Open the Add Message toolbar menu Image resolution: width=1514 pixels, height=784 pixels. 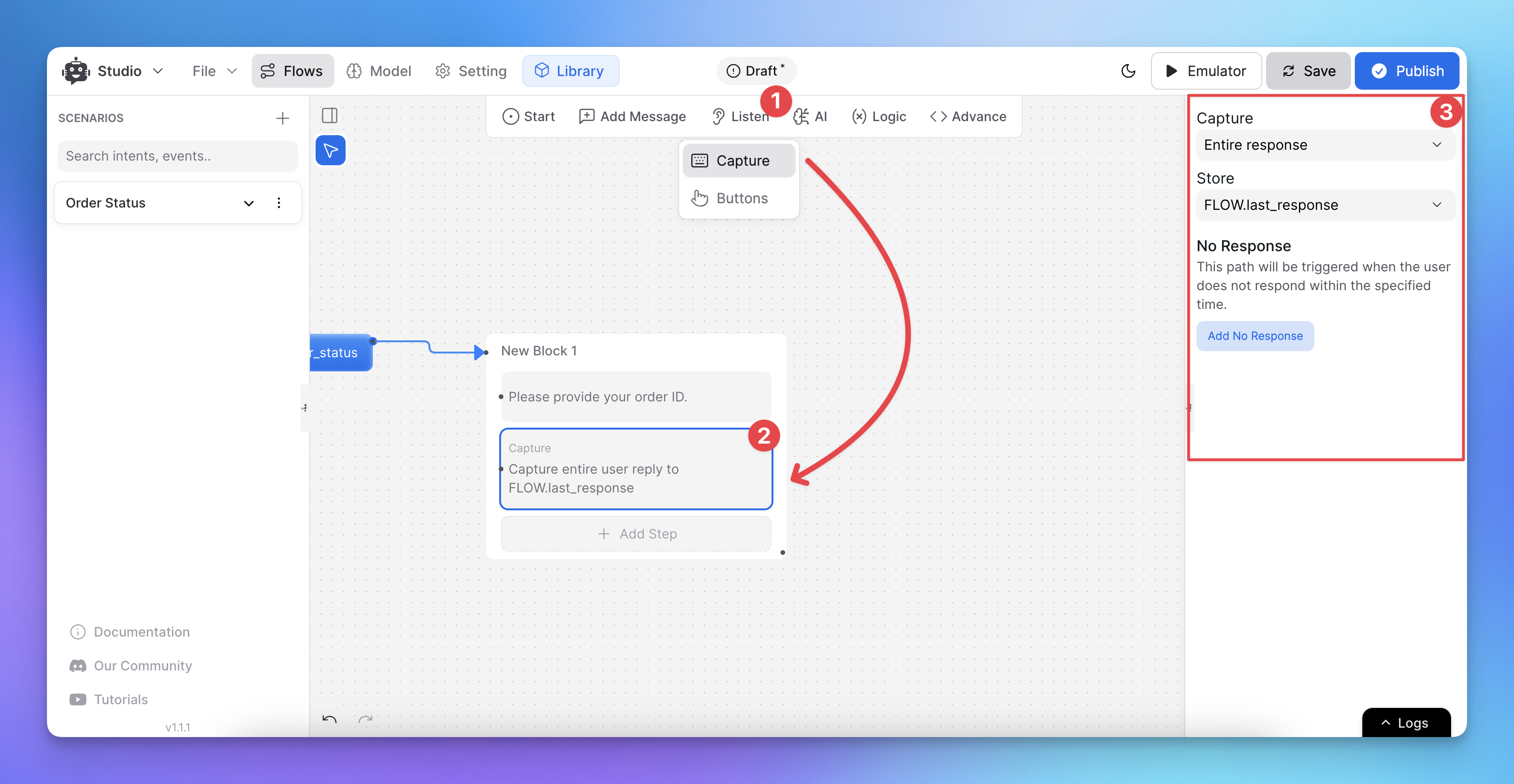pos(633,116)
